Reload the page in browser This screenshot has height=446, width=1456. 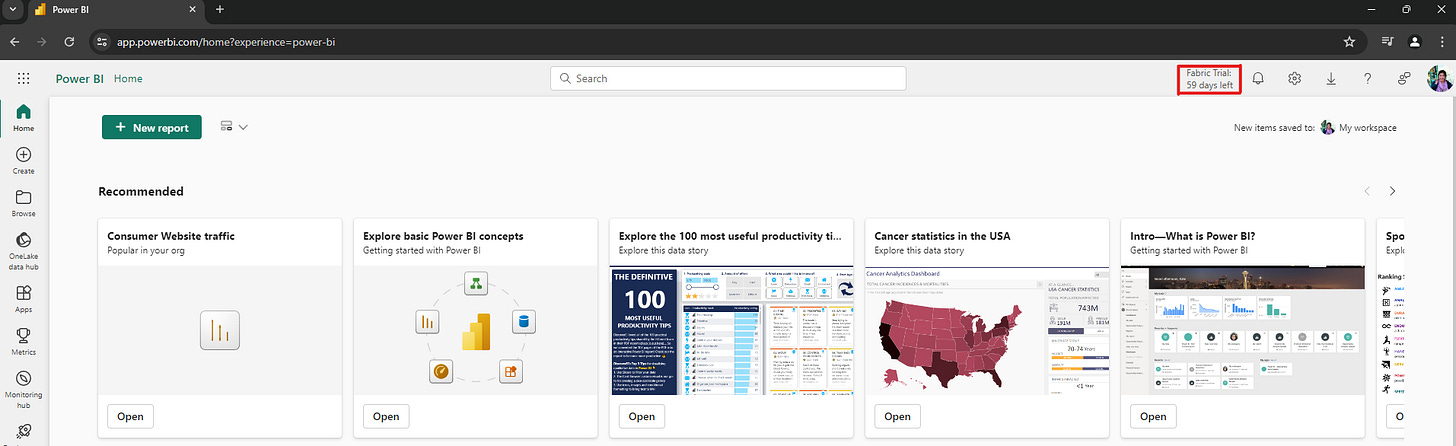pyautogui.click(x=69, y=42)
